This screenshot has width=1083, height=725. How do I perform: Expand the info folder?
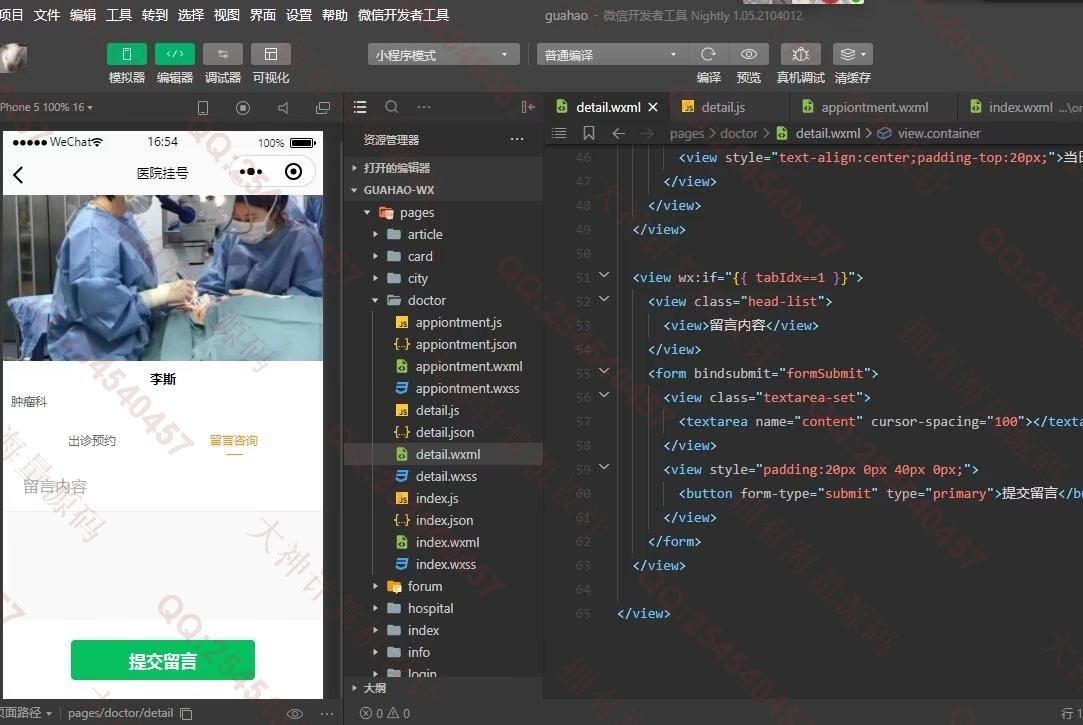tap(442, 652)
